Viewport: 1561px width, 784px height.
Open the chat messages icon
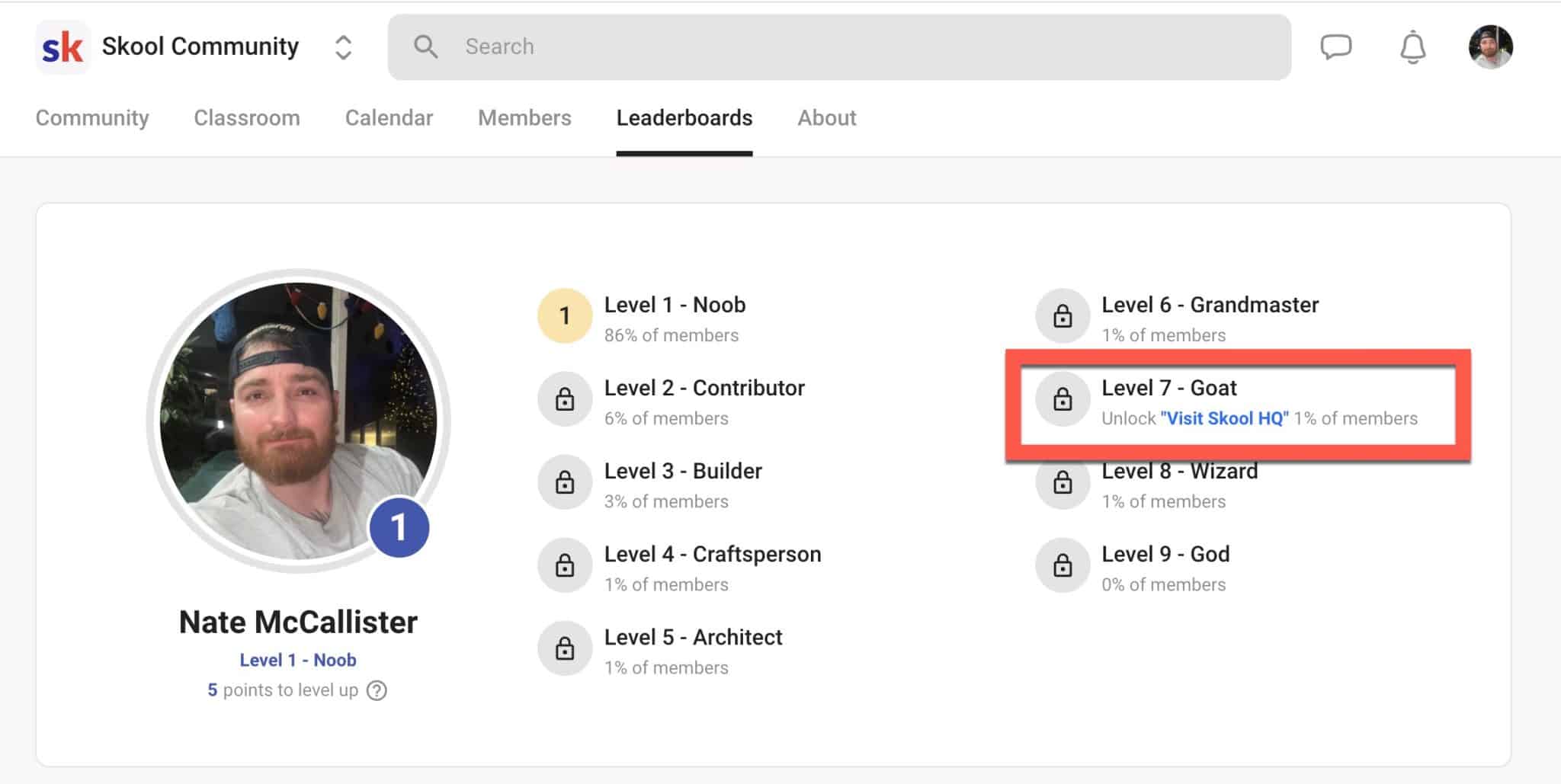(x=1335, y=47)
